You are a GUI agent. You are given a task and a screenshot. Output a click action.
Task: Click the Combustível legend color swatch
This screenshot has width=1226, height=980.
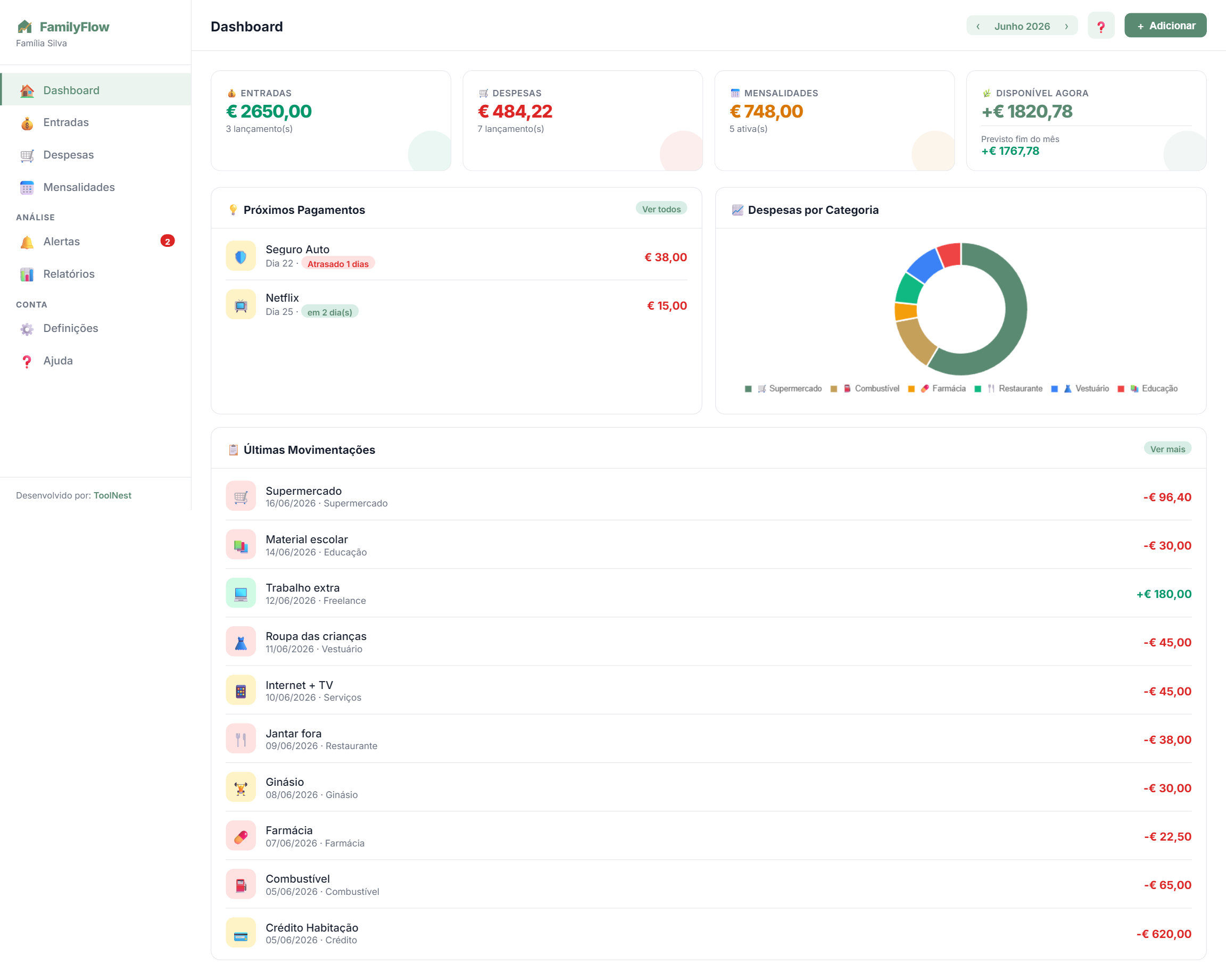coord(834,389)
